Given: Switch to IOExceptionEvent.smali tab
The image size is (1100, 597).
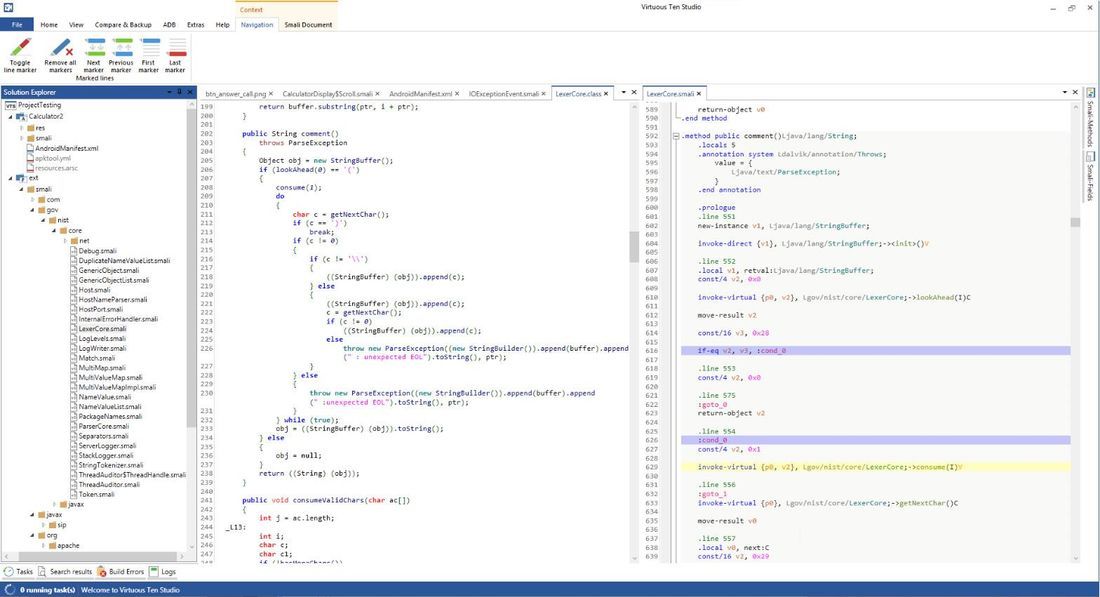Looking at the screenshot, I should coord(504,93).
